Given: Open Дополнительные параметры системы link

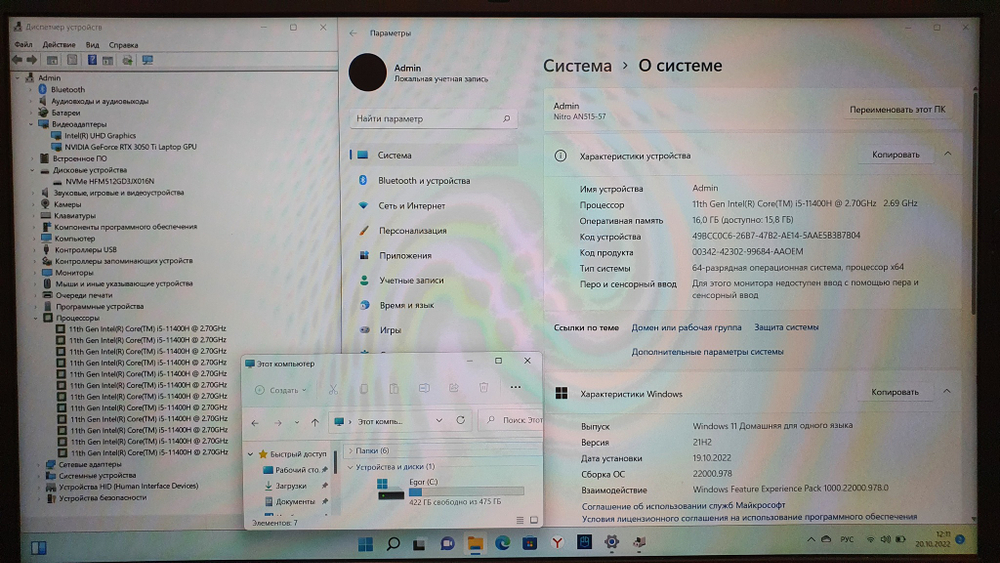Looking at the screenshot, I should pyautogui.click(x=707, y=351).
